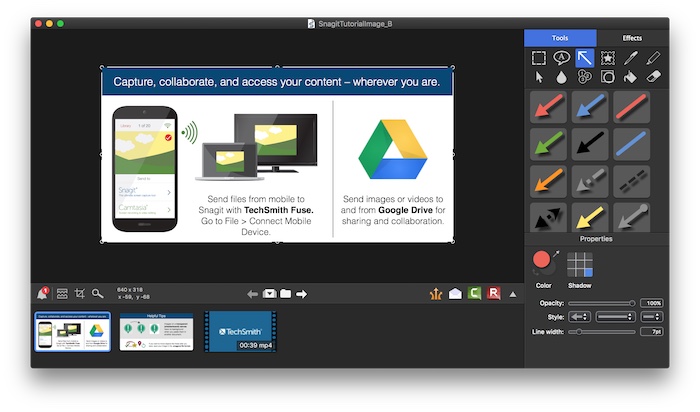
Task: Choose the blue line quick style
Action: (631, 144)
